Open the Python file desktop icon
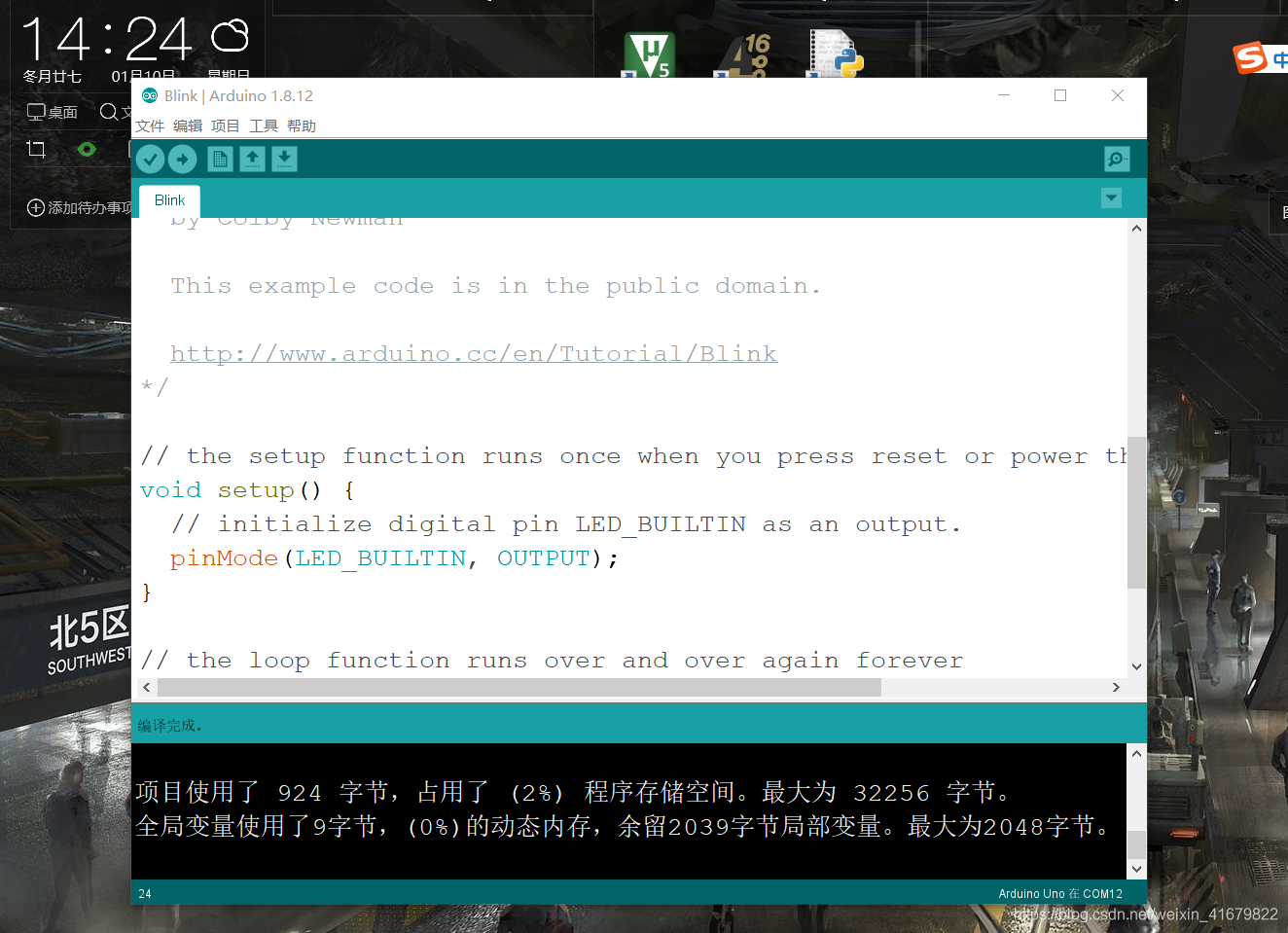1288x933 pixels. (x=836, y=53)
